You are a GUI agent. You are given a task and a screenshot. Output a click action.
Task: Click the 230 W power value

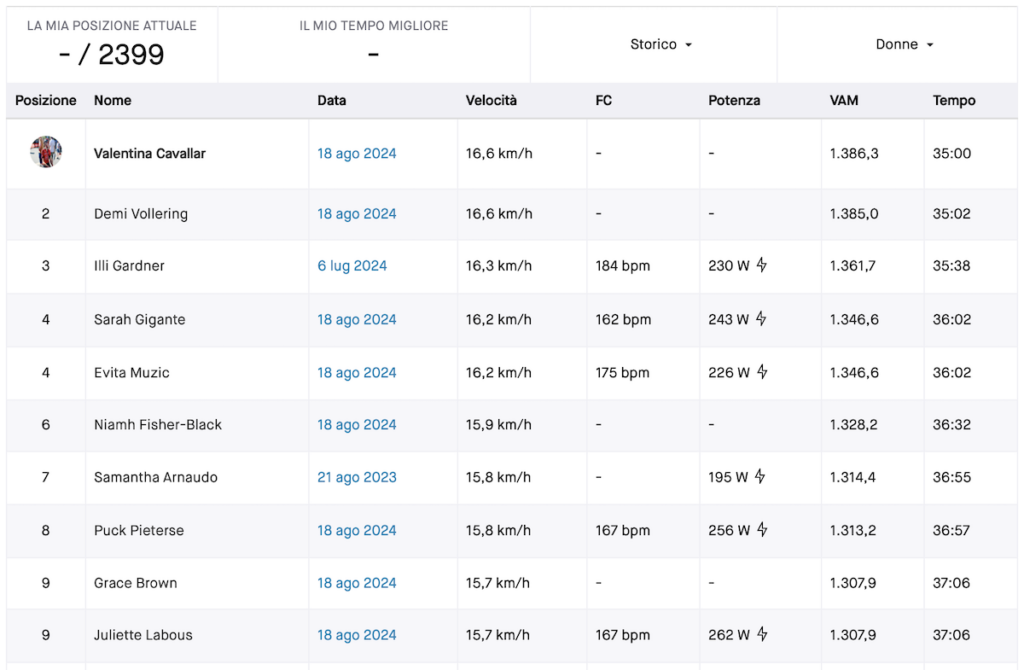pyautogui.click(x=729, y=266)
